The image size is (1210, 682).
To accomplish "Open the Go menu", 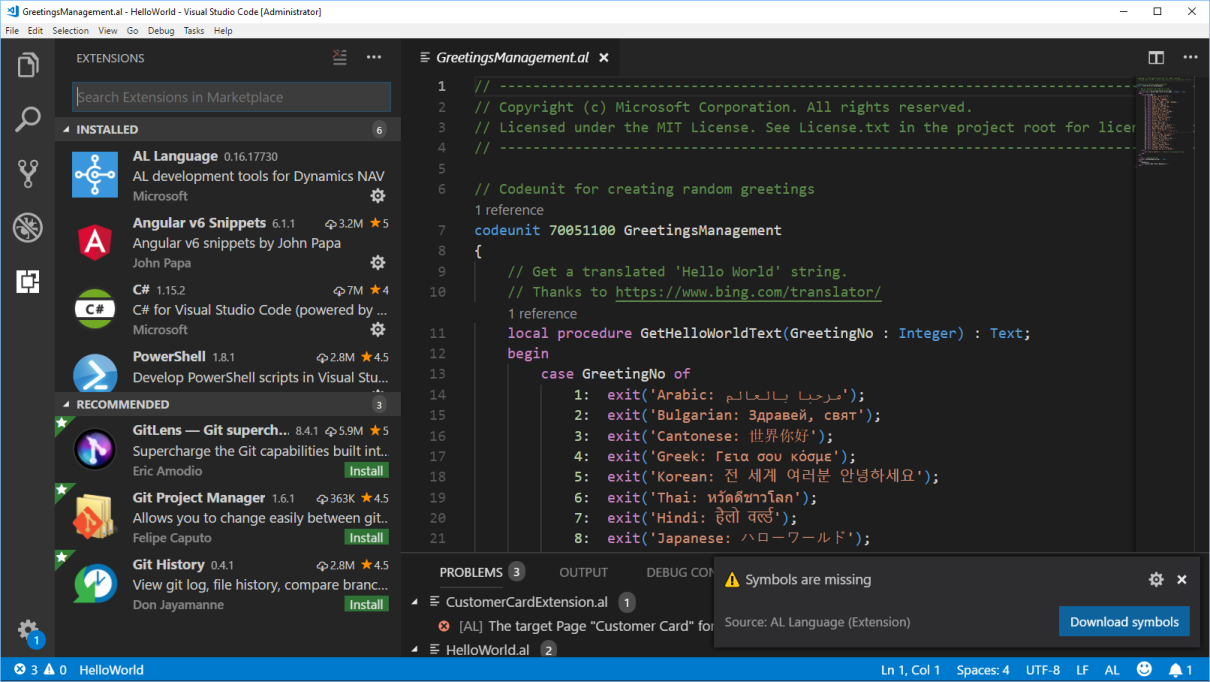I will [x=133, y=31].
